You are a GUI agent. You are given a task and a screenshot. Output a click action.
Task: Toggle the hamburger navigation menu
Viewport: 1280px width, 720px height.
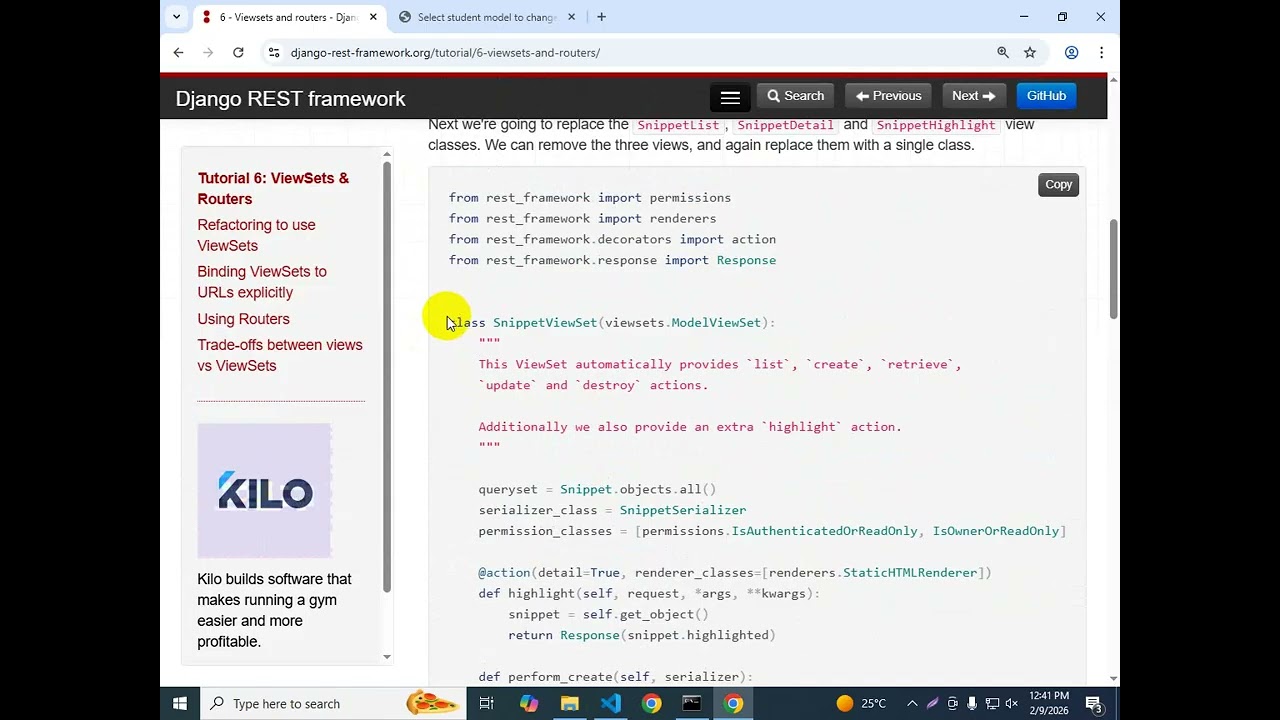(x=730, y=97)
